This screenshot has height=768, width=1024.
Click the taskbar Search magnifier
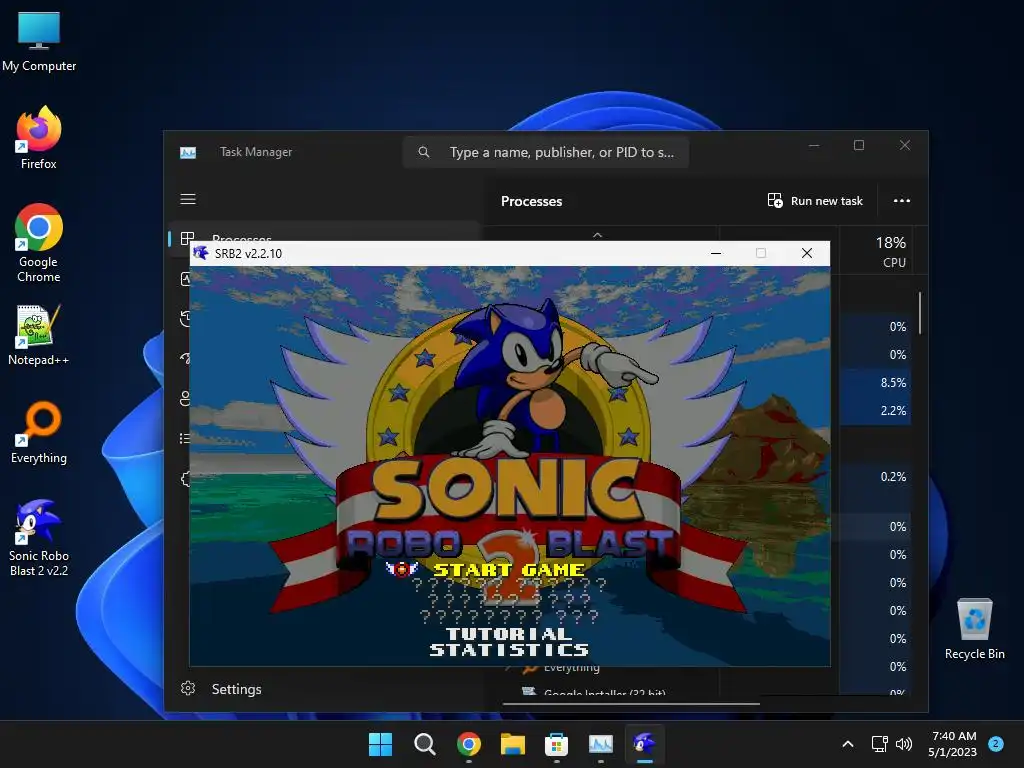coord(424,744)
